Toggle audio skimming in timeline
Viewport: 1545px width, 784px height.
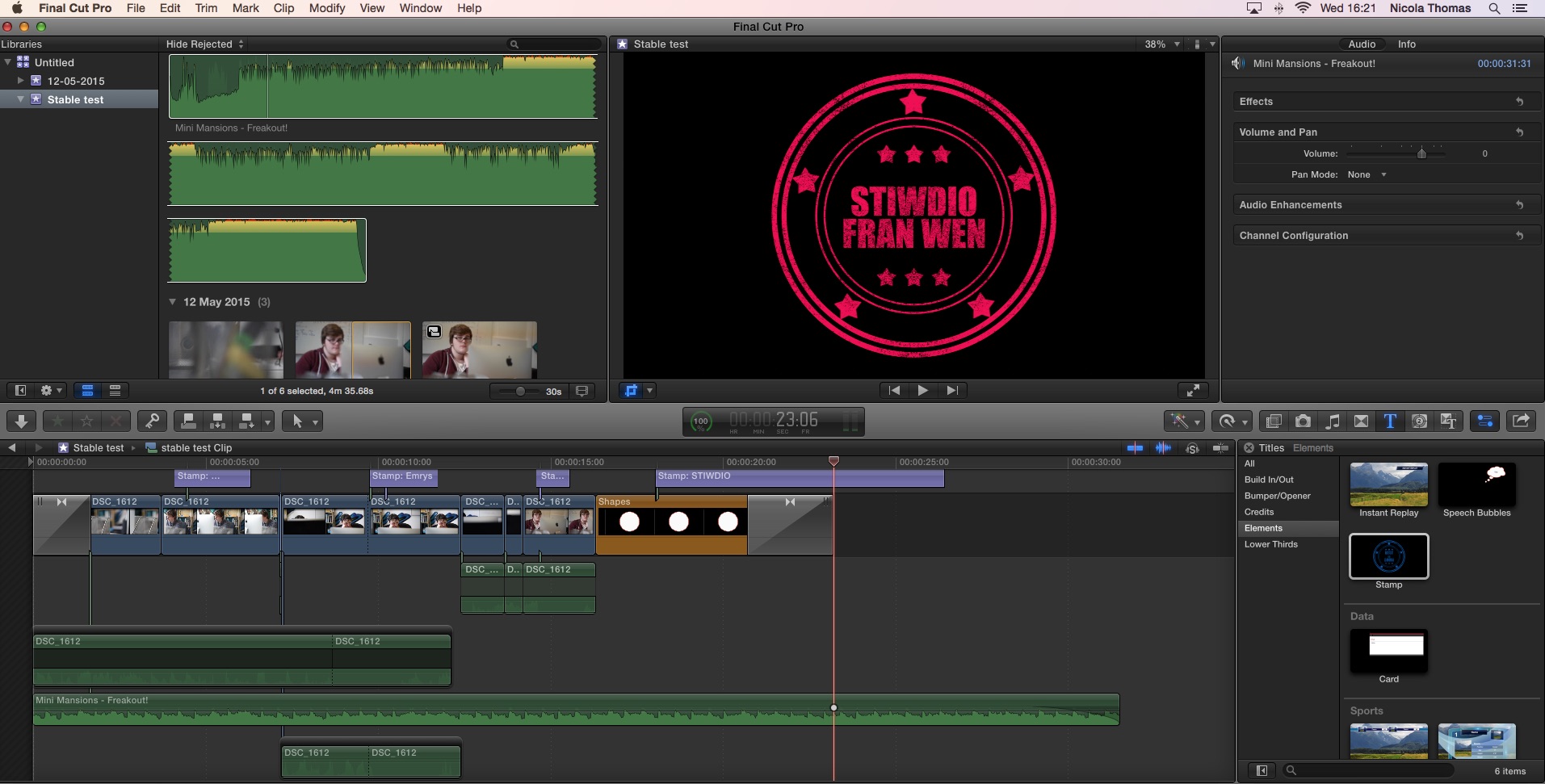coord(1163,448)
